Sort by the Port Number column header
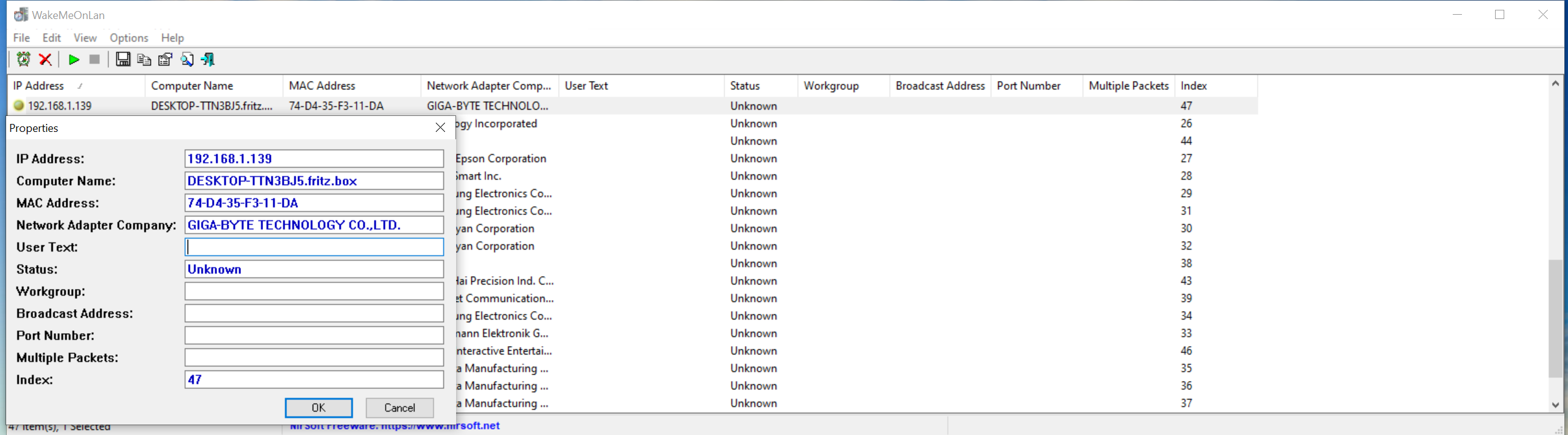 point(1037,86)
